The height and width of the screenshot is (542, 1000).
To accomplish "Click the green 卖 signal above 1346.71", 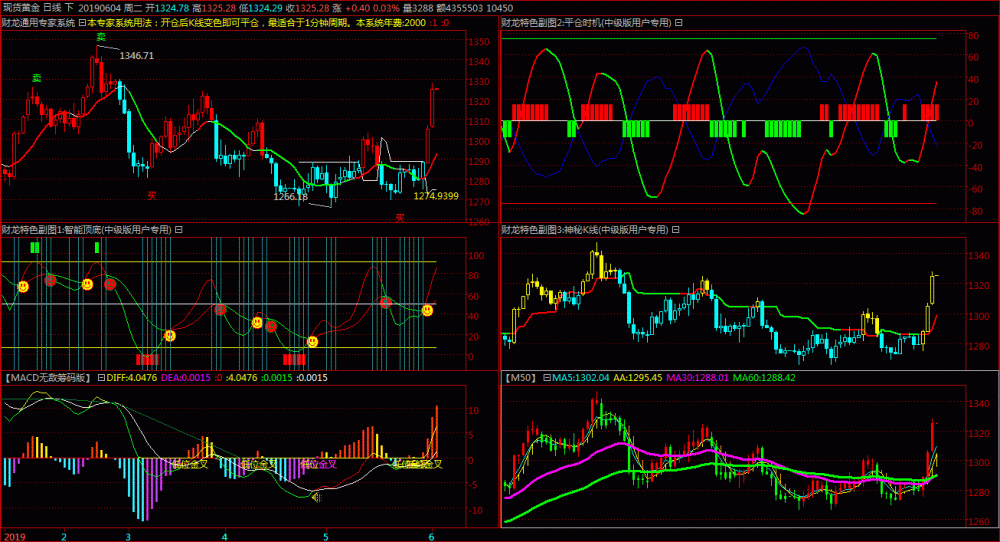I will [101, 37].
